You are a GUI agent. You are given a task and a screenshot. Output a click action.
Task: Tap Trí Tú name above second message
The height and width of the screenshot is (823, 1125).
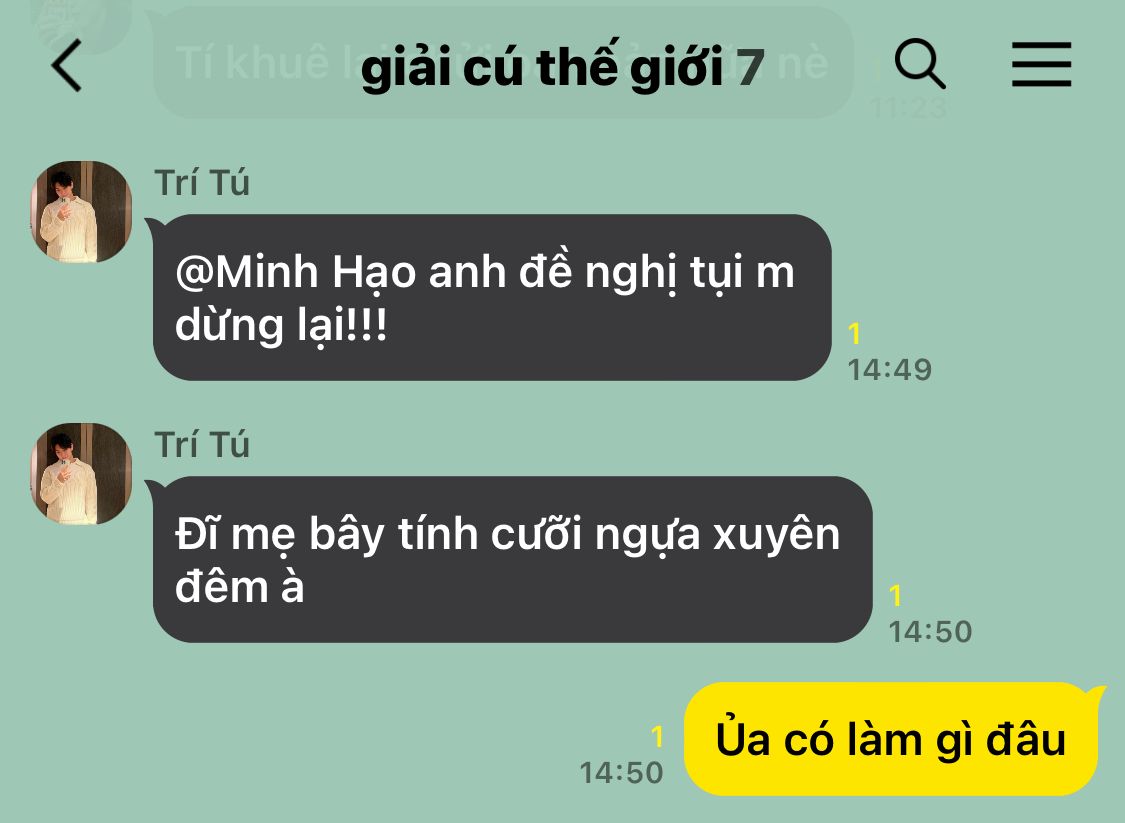[202, 445]
